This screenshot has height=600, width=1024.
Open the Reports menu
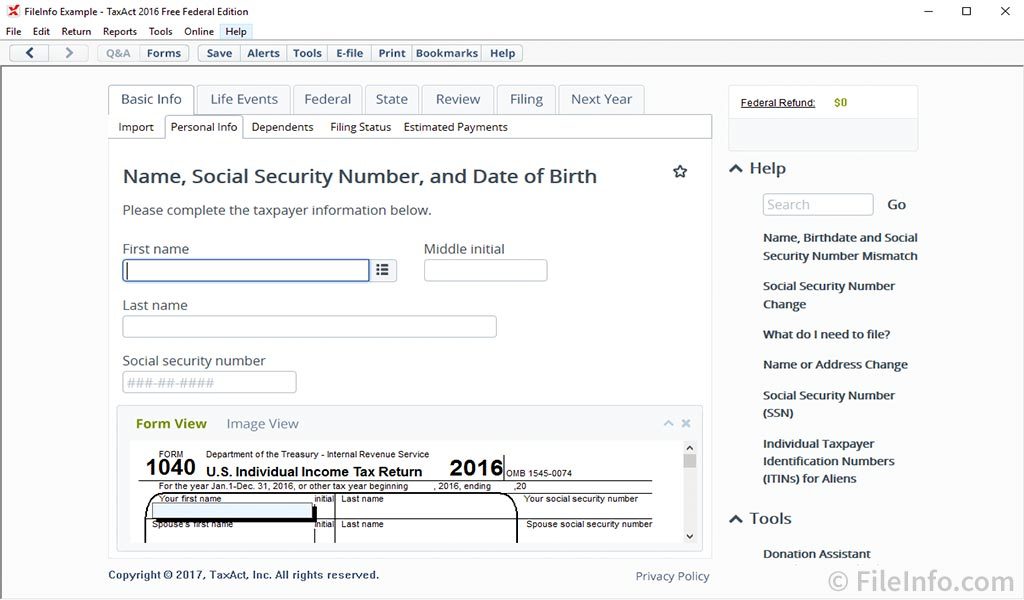point(120,31)
